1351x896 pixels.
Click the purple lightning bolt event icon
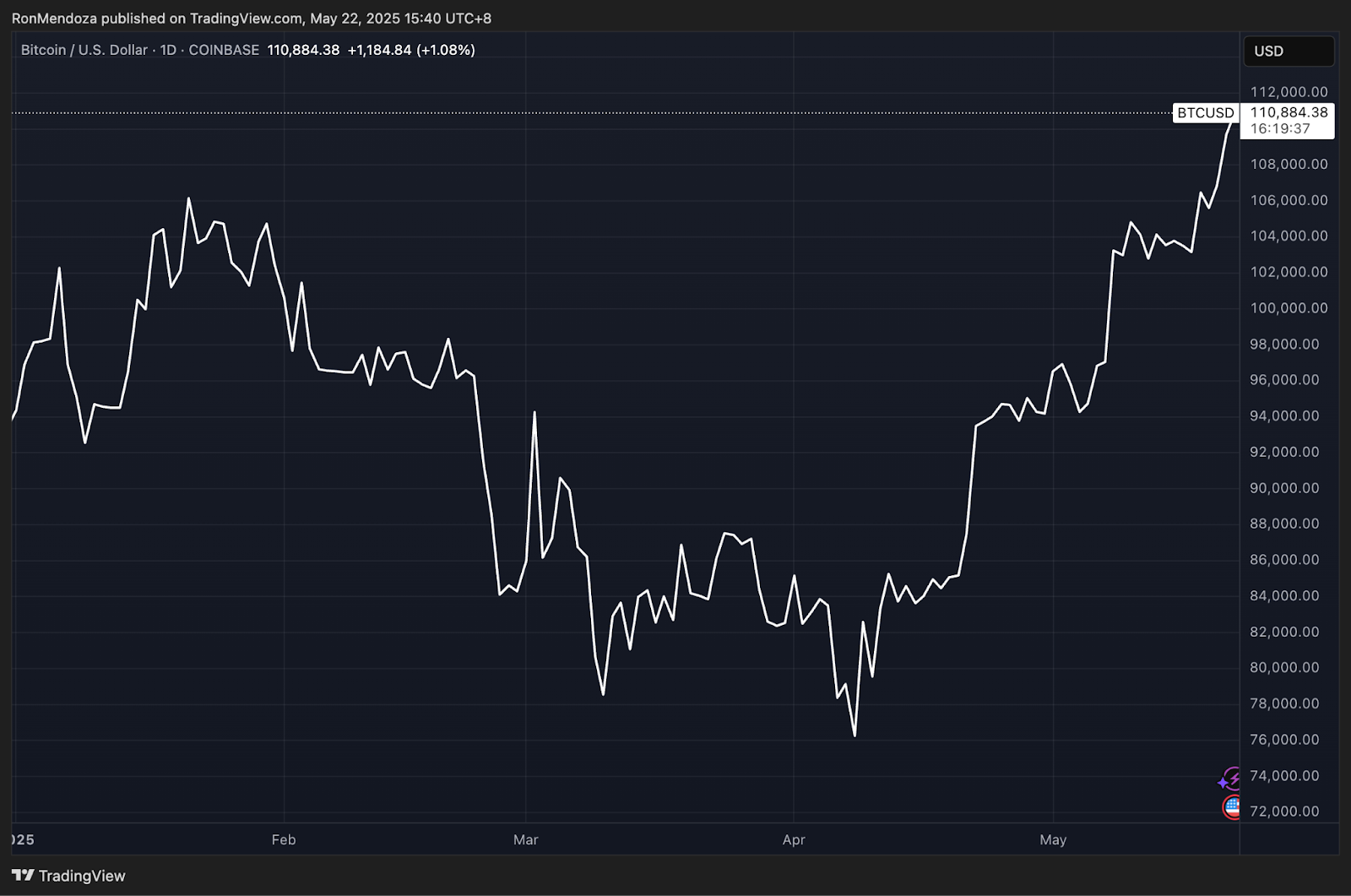coord(1231,779)
